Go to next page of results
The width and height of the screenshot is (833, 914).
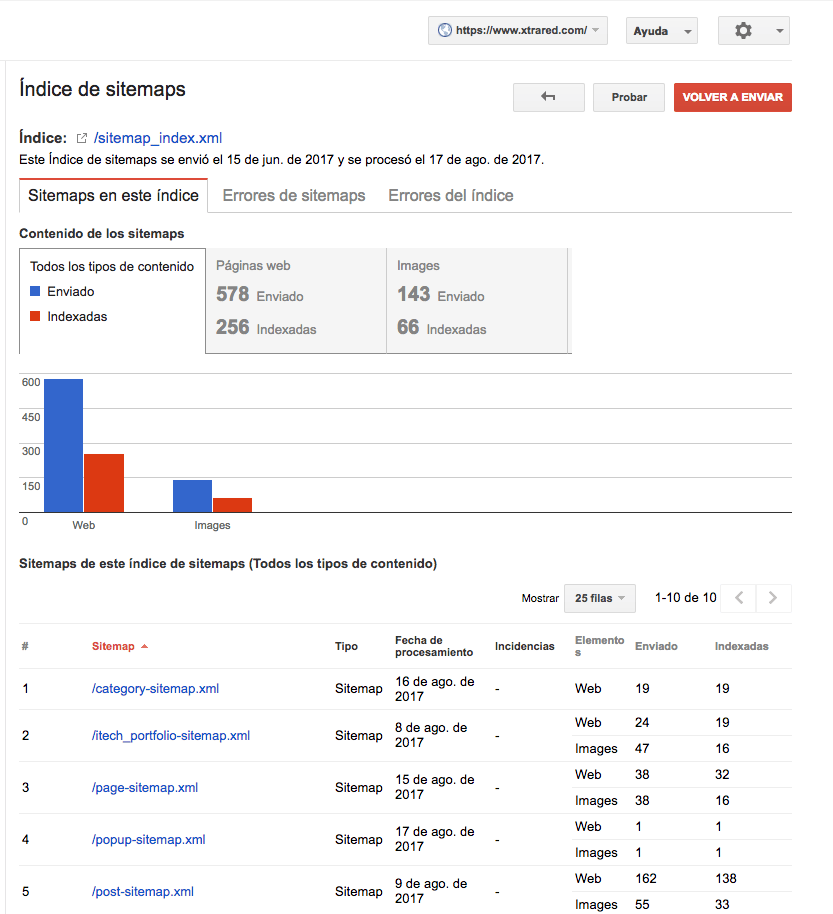(773, 598)
